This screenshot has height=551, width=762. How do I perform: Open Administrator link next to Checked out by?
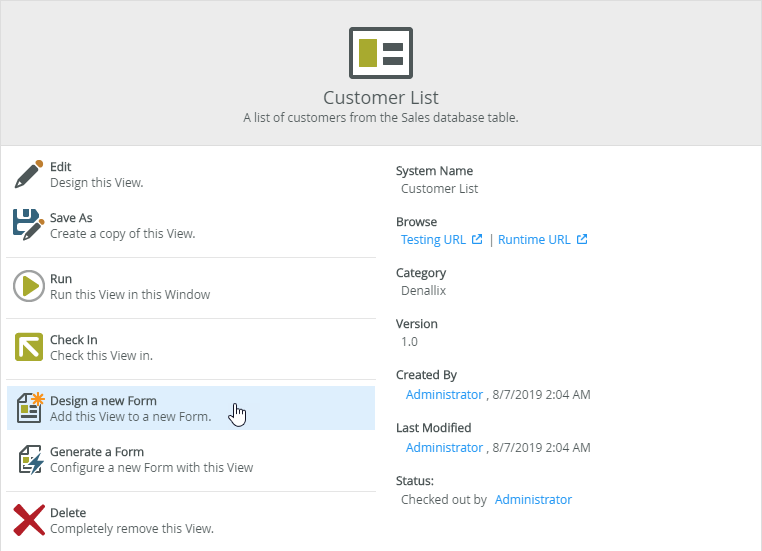click(x=533, y=499)
